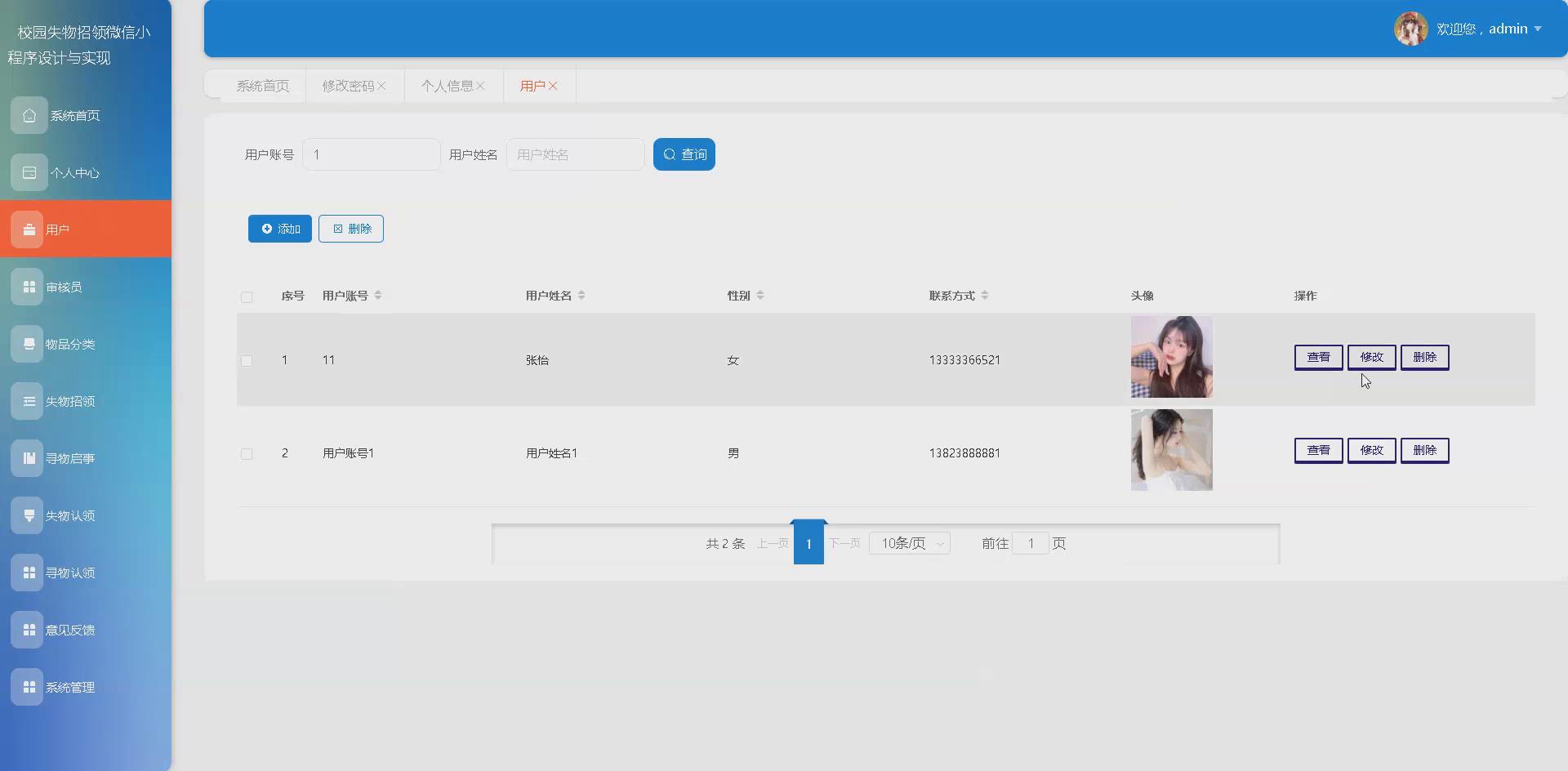Viewport: 1568px width, 771px height.
Task: Check the select-all checkbox in table header
Action: [247, 296]
